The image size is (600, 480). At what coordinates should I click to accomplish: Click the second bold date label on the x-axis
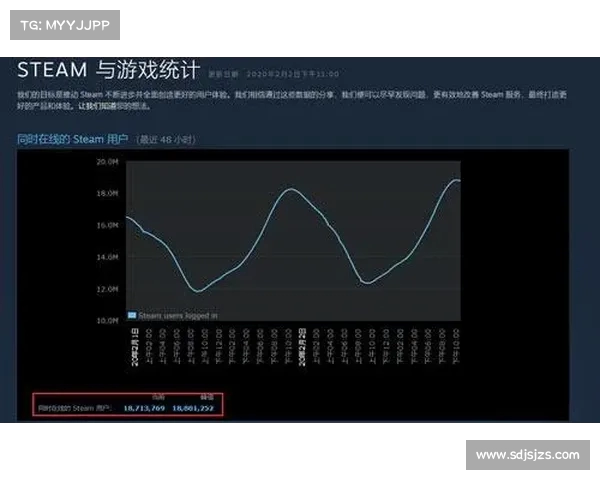tap(302, 347)
